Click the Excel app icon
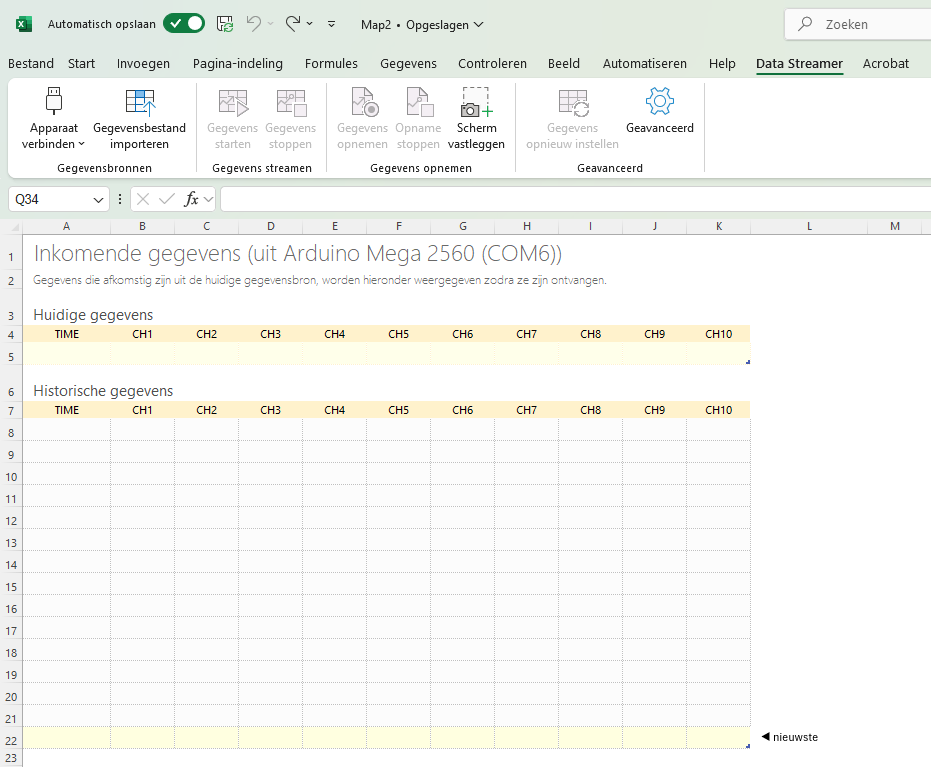Viewport: 931px width, 767px height. click(24, 24)
